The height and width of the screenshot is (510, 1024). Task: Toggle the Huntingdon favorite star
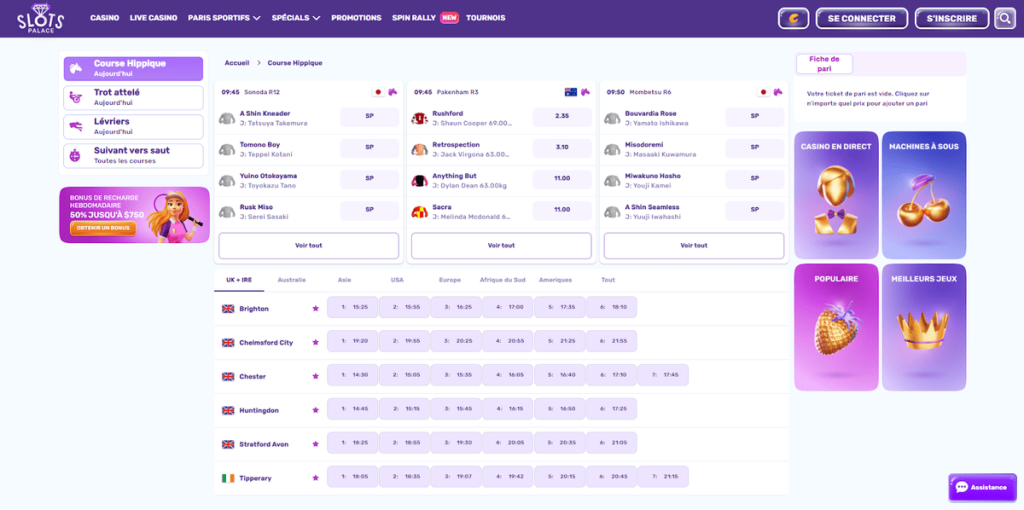tap(315, 410)
